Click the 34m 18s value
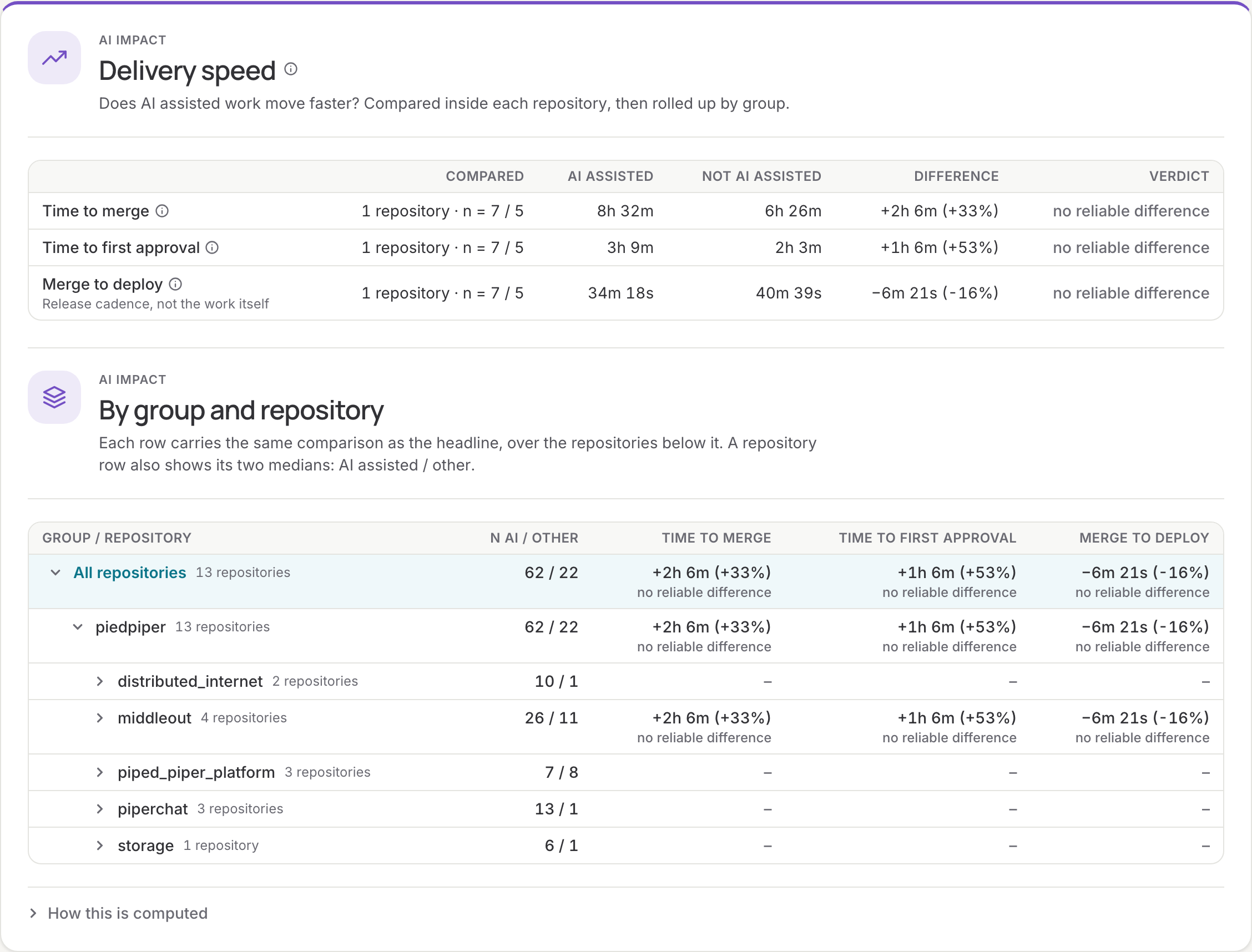This screenshot has height=952, width=1252. click(x=620, y=293)
